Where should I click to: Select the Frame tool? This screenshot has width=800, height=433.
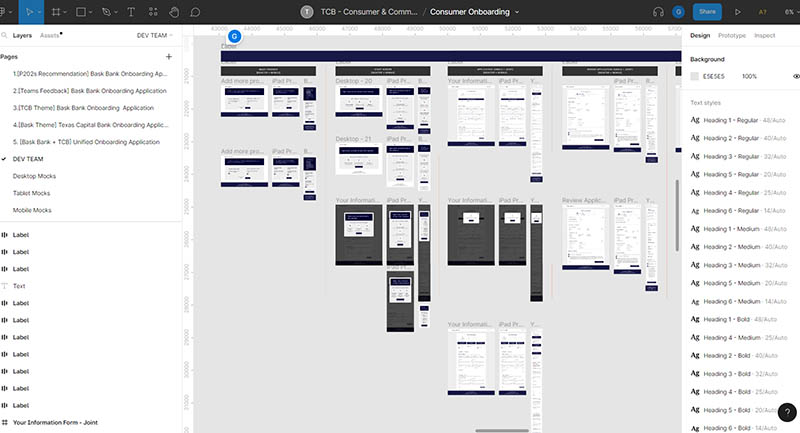(x=56, y=12)
